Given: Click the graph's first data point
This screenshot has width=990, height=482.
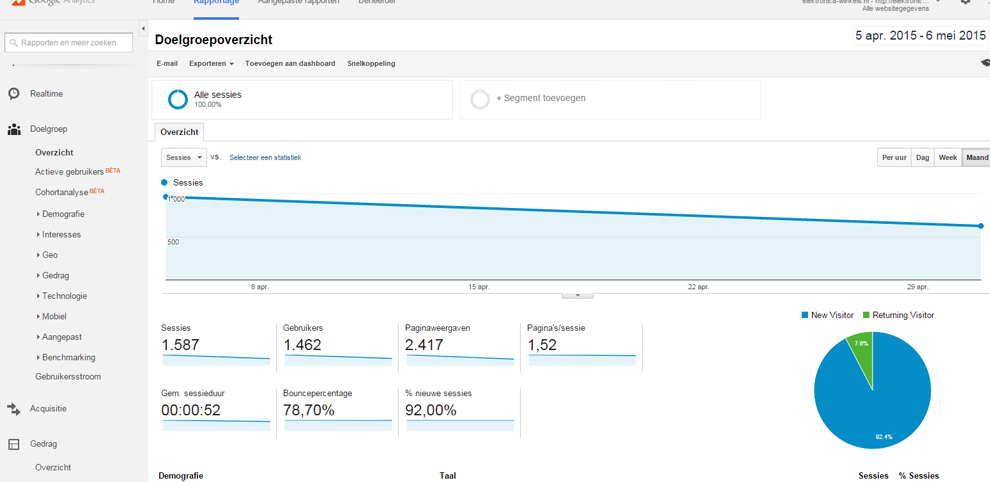Looking at the screenshot, I should coord(166,197).
